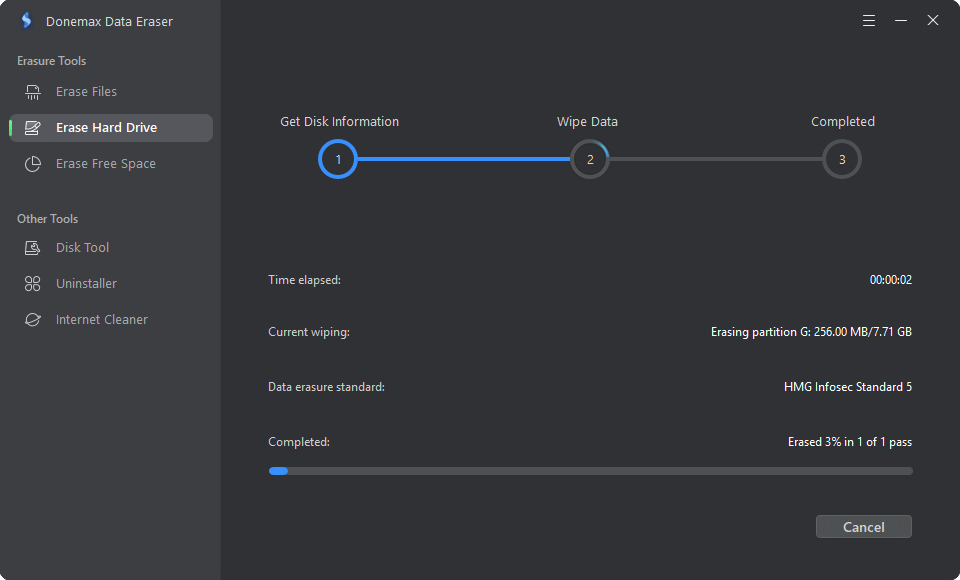Screen dimensions: 960x580
Task: Click the Uninstaller four-circles icon
Action: (x=32, y=284)
